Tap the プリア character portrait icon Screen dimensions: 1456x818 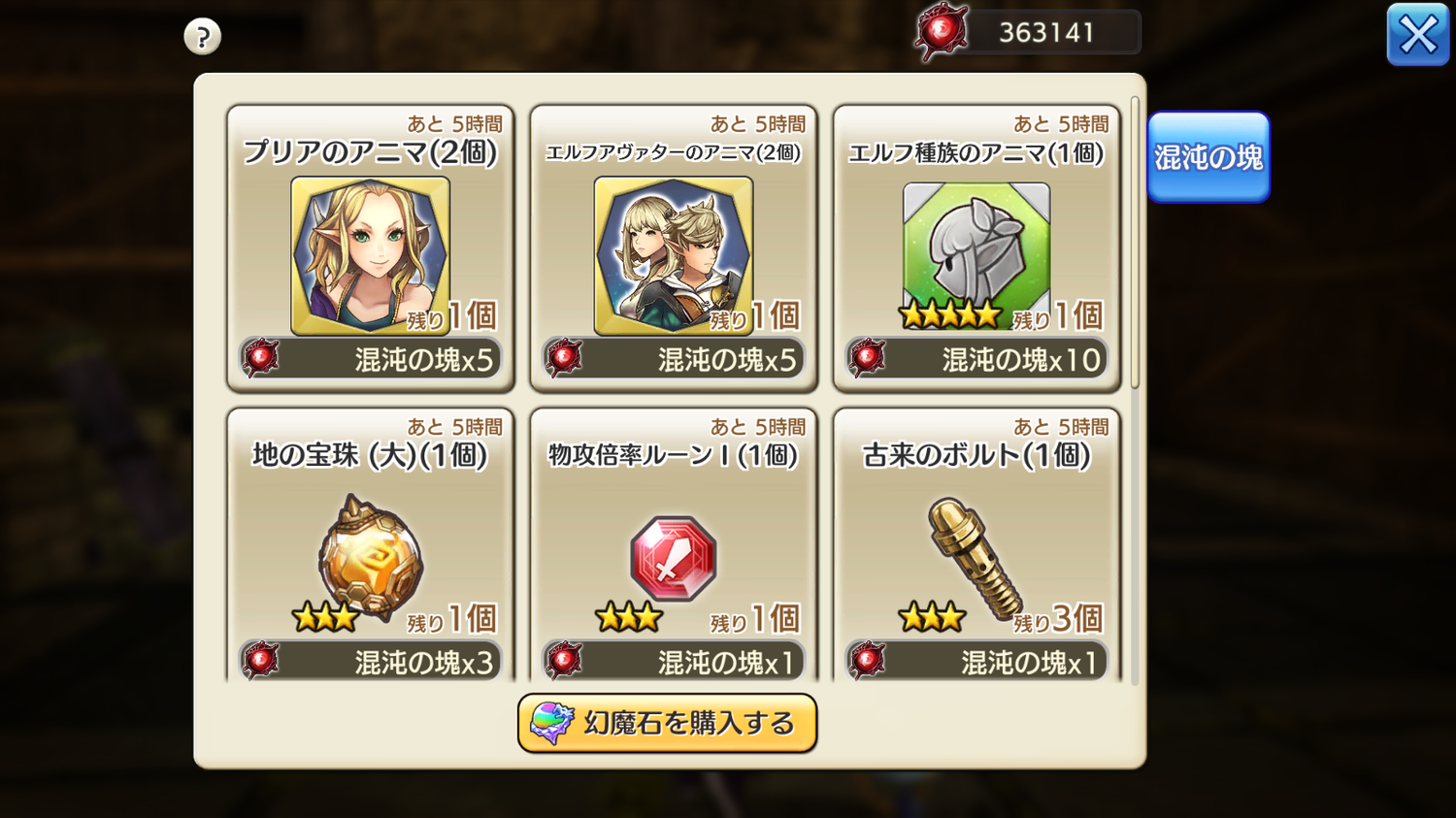[370, 255]
